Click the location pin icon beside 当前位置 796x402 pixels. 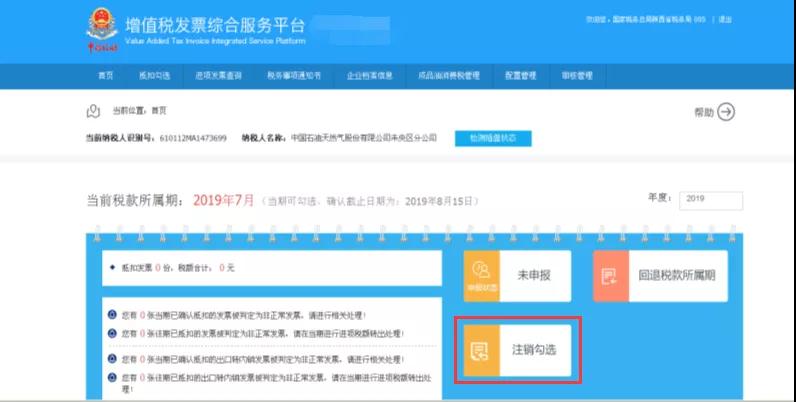pyautogui.click(x=93, y=111)
